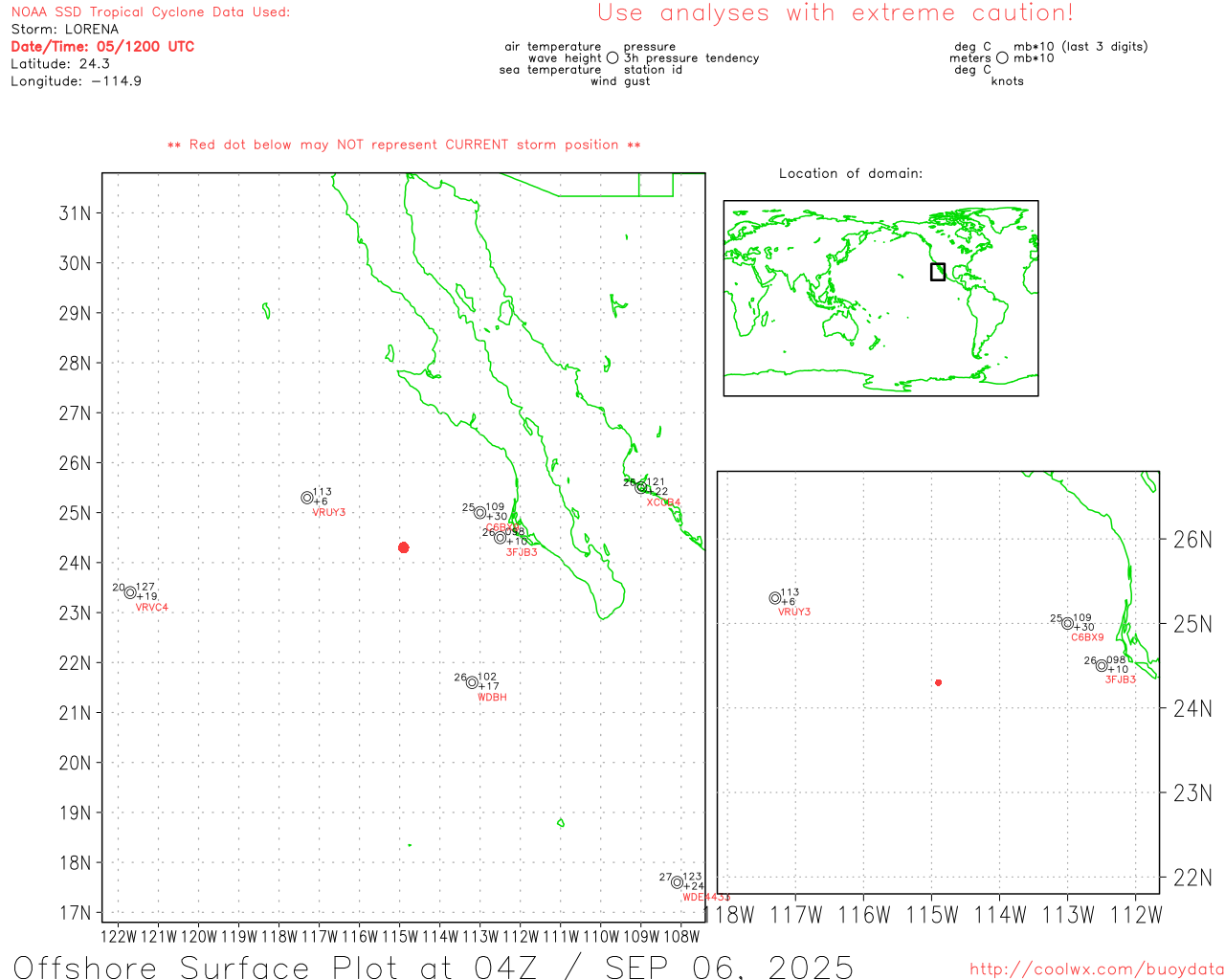Click the red 'WDBH' station ID label
This screenshot has height=980, width=1225.
[x=492, y=698]
